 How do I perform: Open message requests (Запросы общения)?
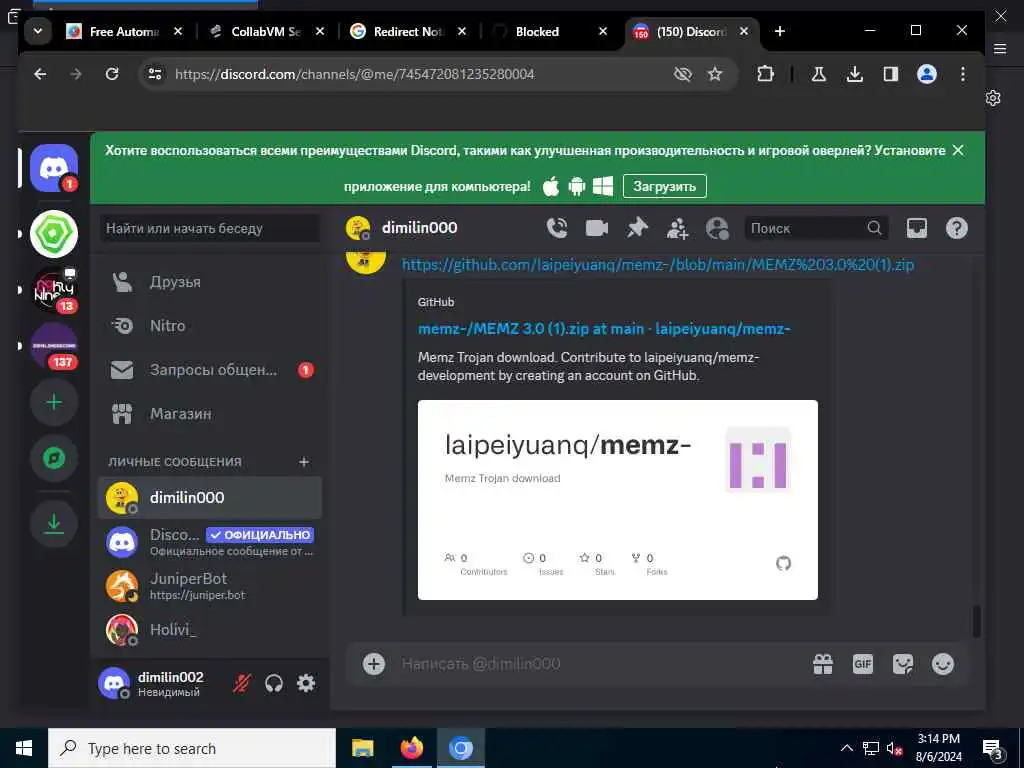pos(210,370)
